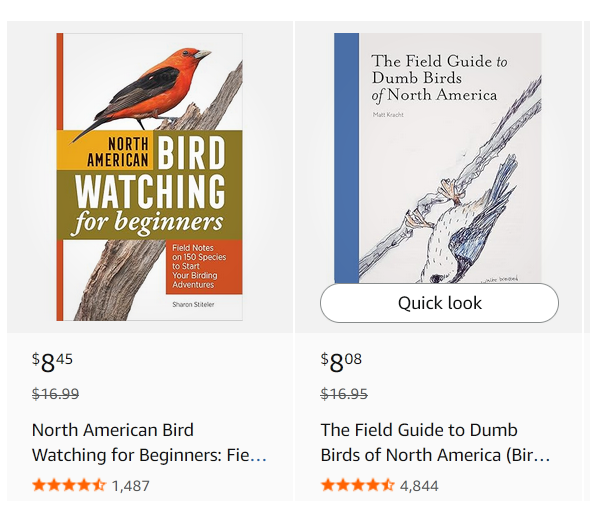Click the 'BIRD WATCHING for beginners' cover banner
The width and height of the screenshot is (590, 515).
pos(149,185)
